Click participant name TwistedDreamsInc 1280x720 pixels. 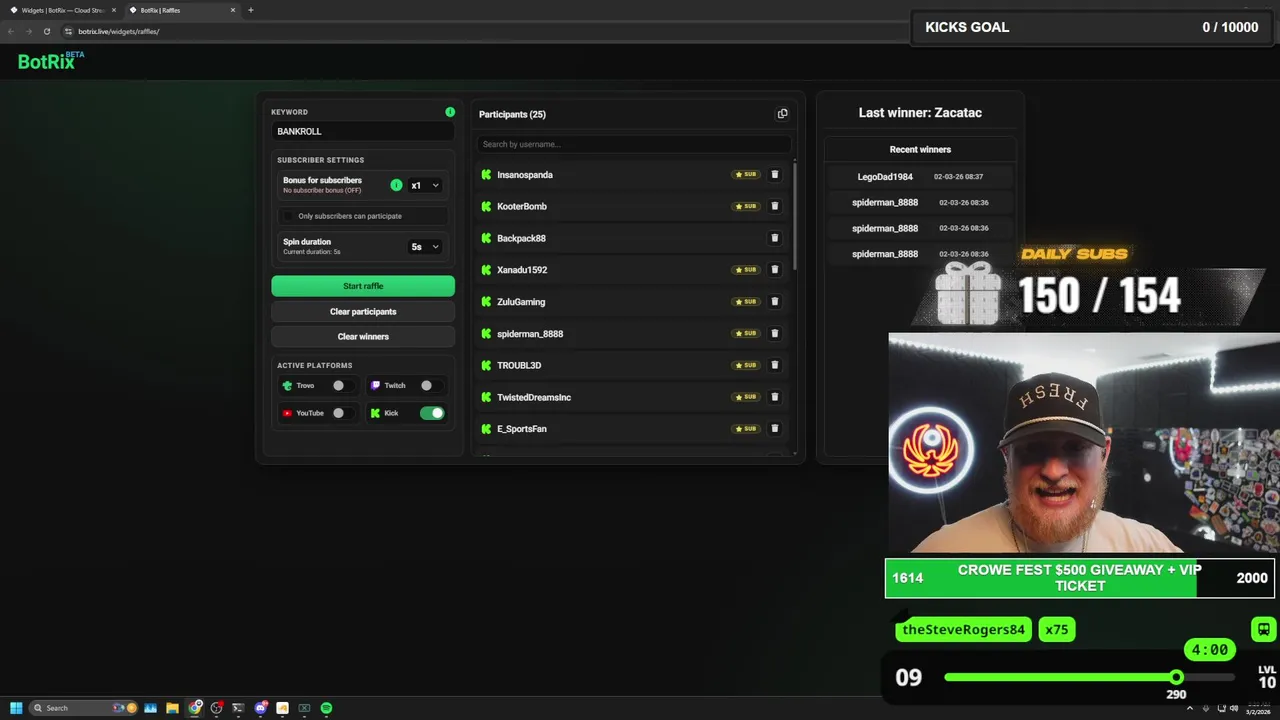coord(534,397)
